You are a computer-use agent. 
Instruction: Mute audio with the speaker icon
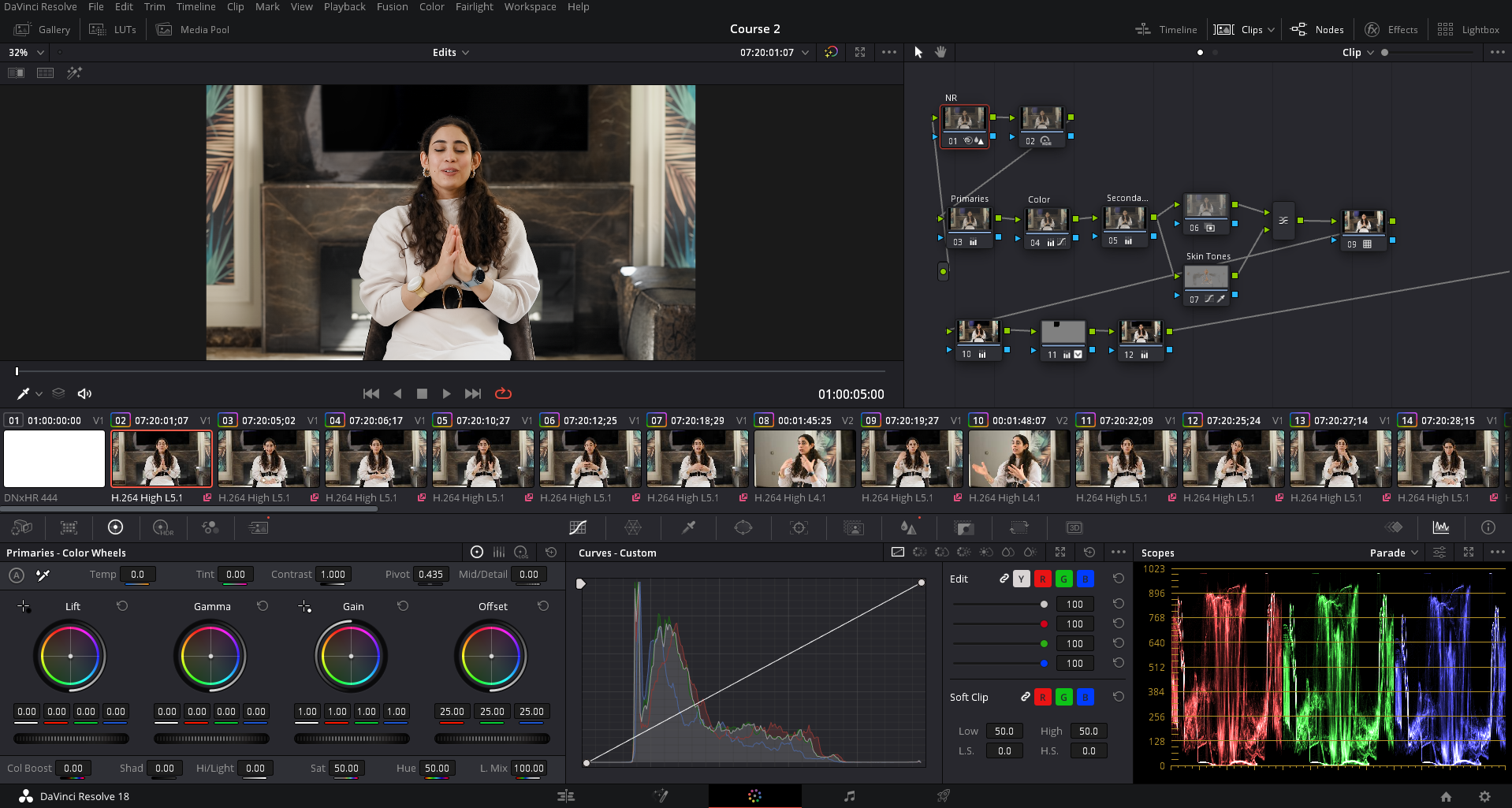click(x=84, y=393)
